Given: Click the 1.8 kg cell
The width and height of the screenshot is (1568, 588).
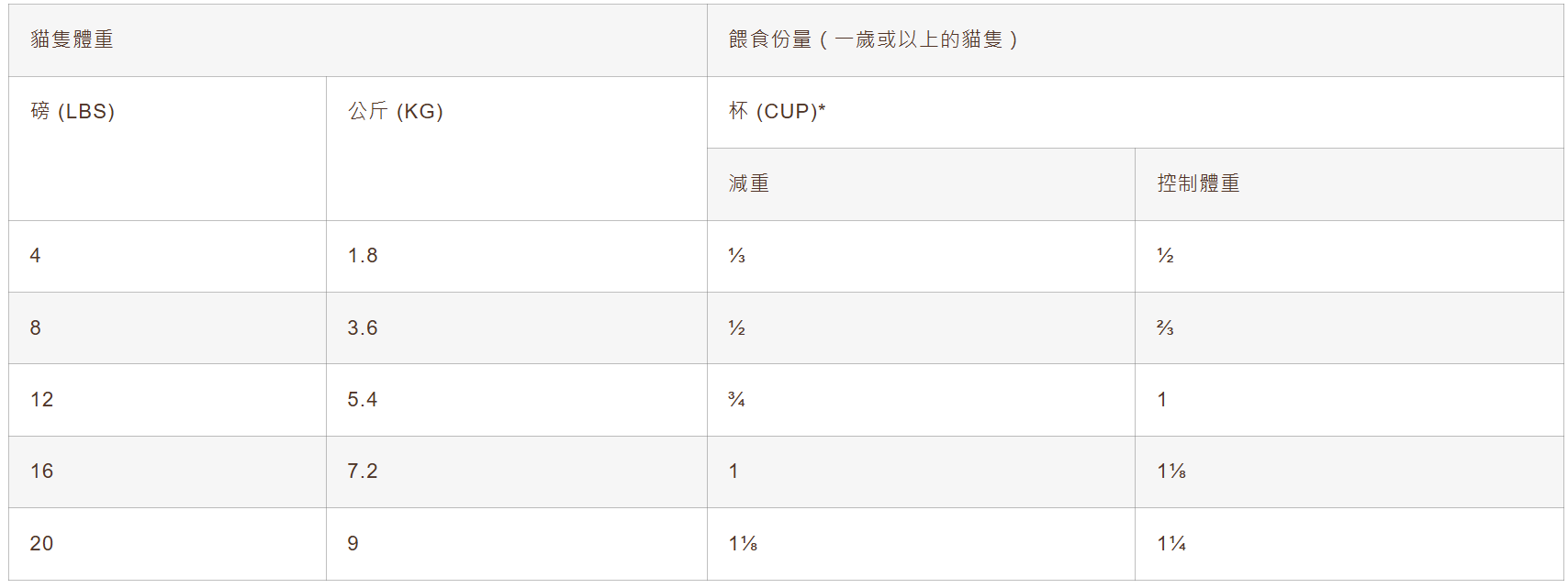Looking at the screenshot, I should pyautogui.click(x=363, y=256).
